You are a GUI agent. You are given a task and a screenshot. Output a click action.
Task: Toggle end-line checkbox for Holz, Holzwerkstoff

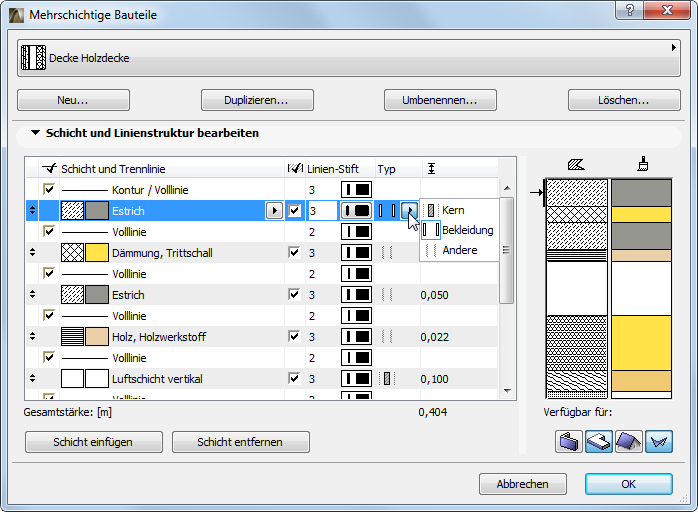coord(294,336)
